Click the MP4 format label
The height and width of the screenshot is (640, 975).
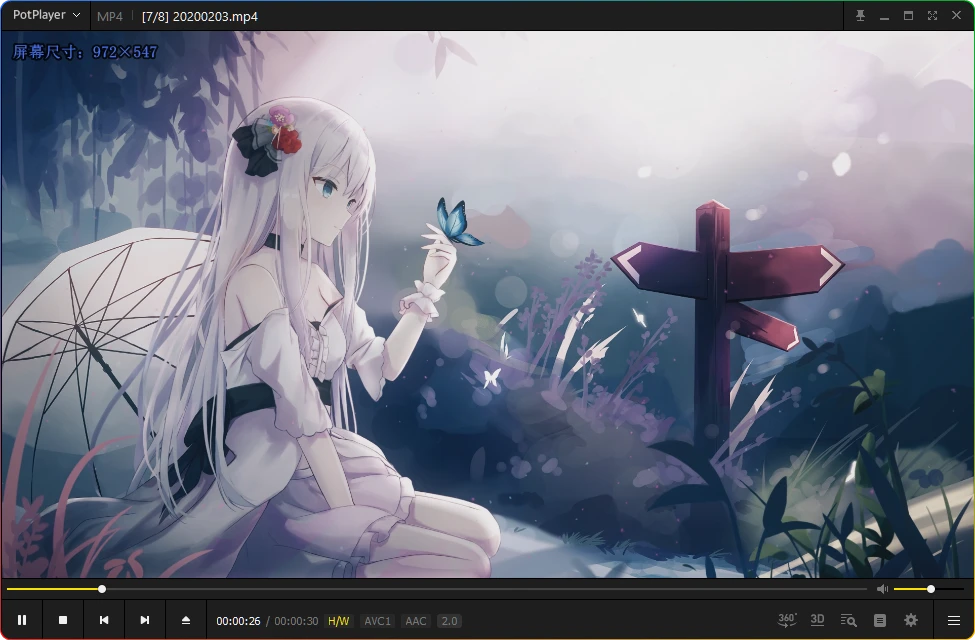tap(110, 17)
